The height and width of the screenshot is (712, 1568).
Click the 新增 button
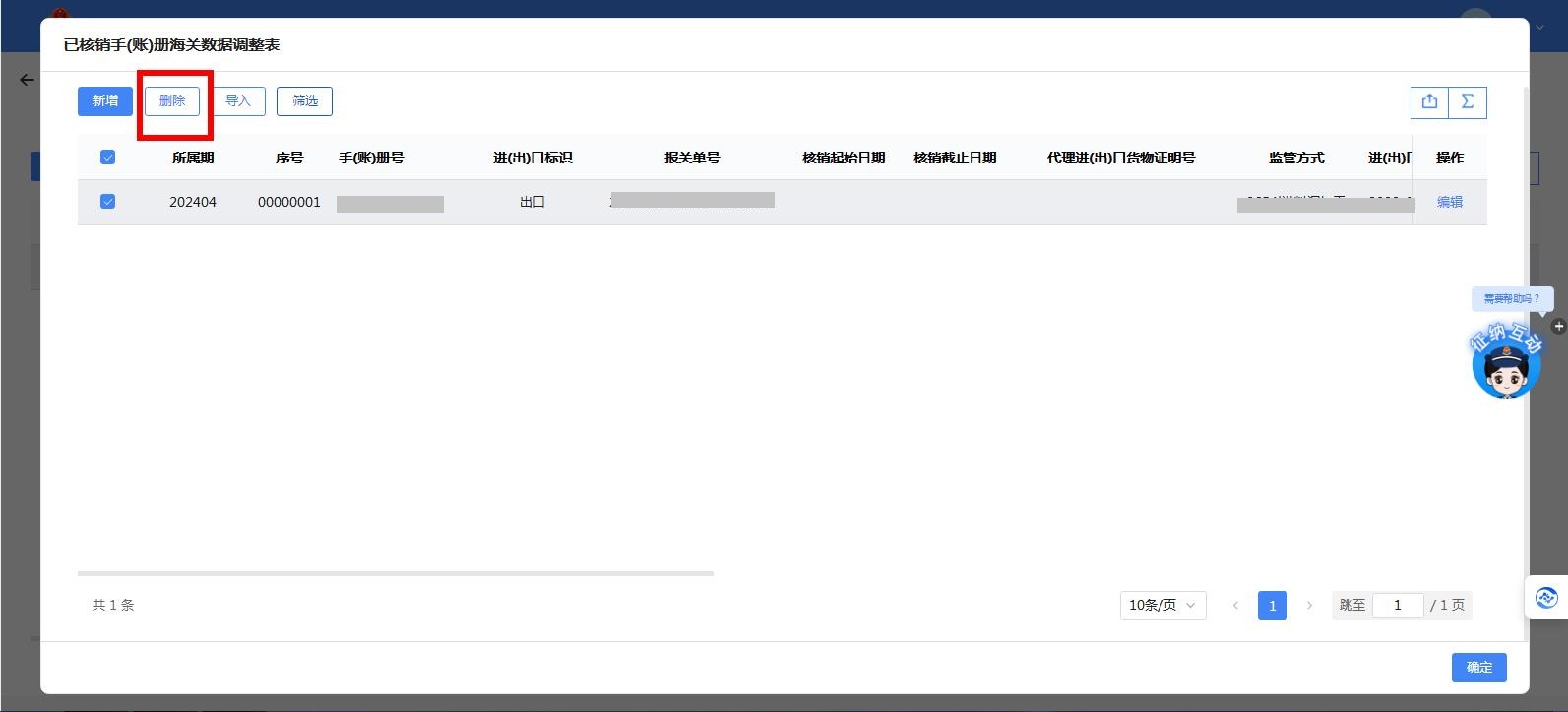coord(105,100)
